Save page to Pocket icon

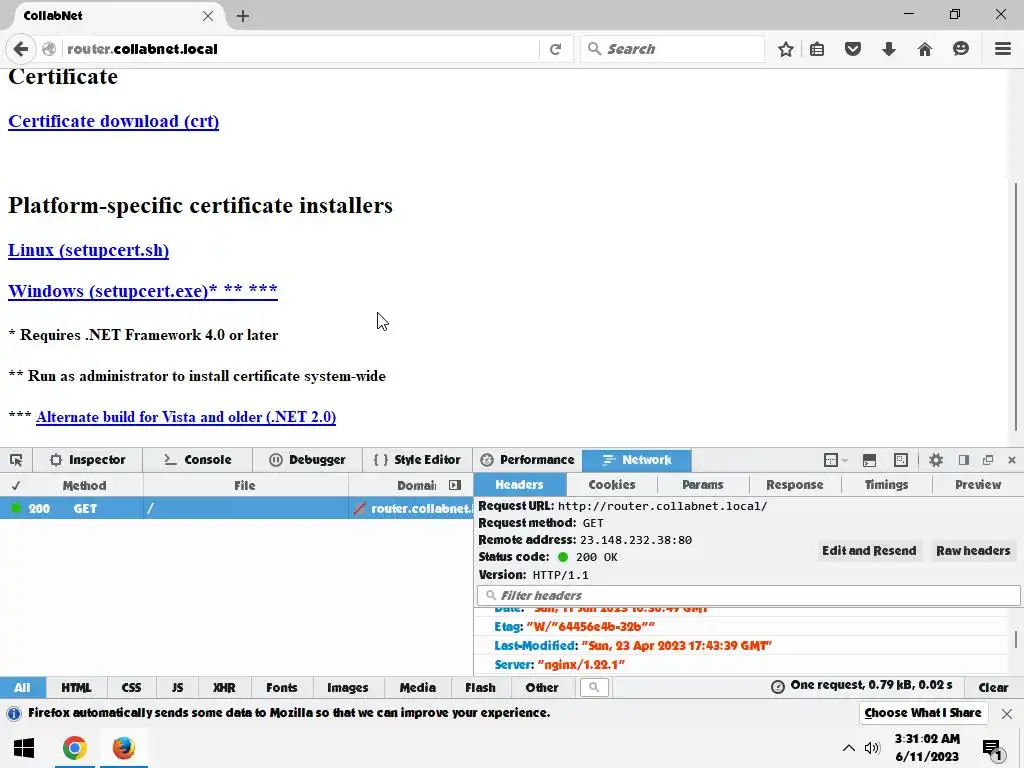click(x=853, y=49)
